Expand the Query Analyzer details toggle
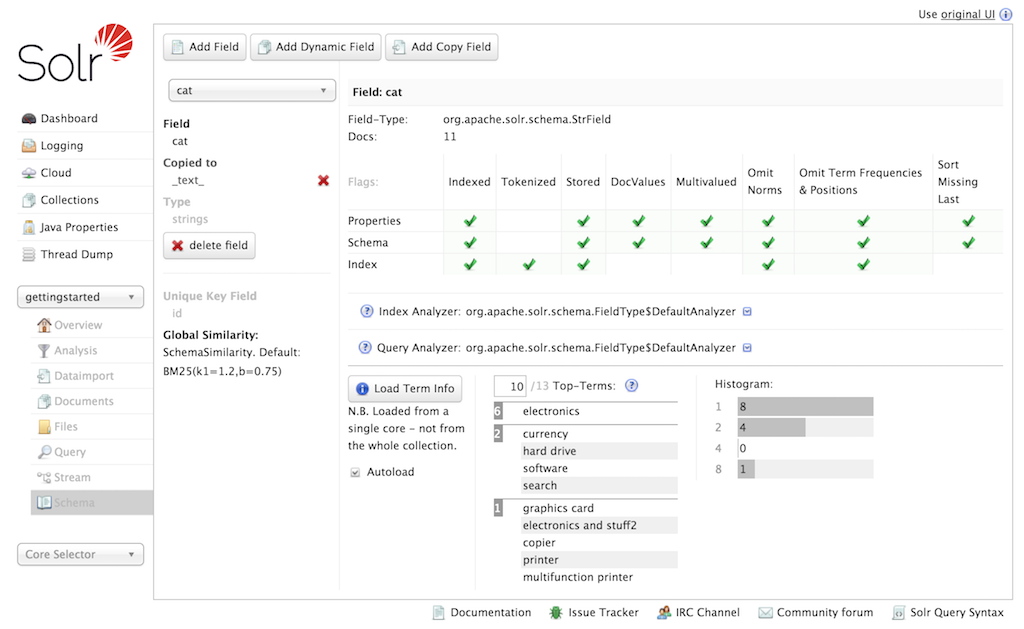The image size is (1024, 629). (x=747, y=348)
